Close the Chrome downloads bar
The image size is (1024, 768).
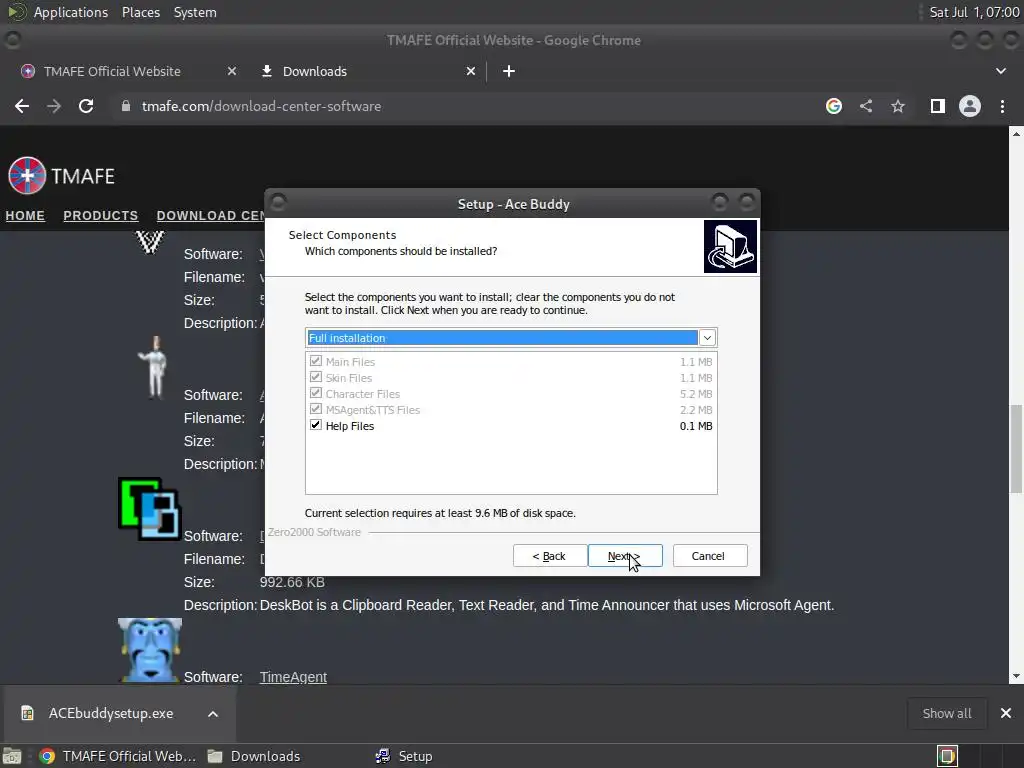pos(1006,713)
